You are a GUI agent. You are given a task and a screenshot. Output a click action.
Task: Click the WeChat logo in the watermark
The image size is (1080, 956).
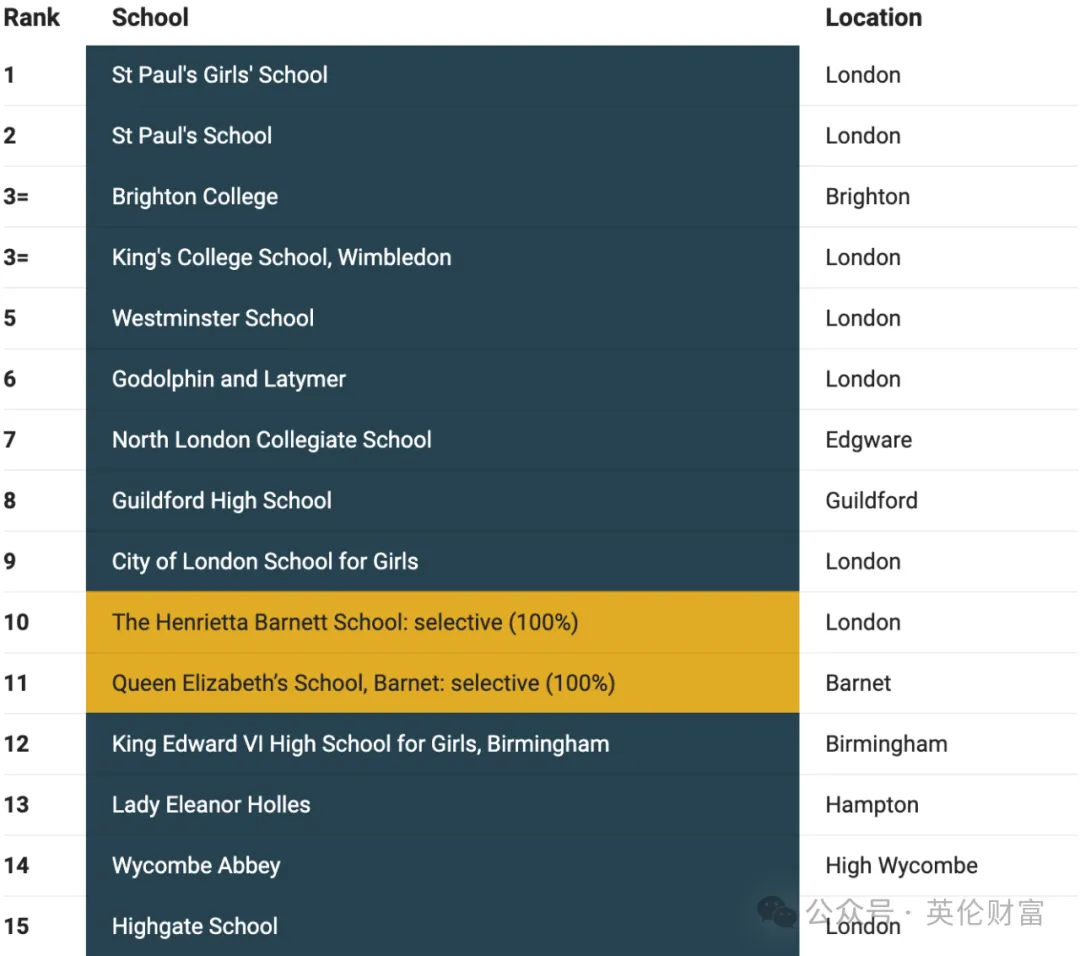[x=776, y=912]
